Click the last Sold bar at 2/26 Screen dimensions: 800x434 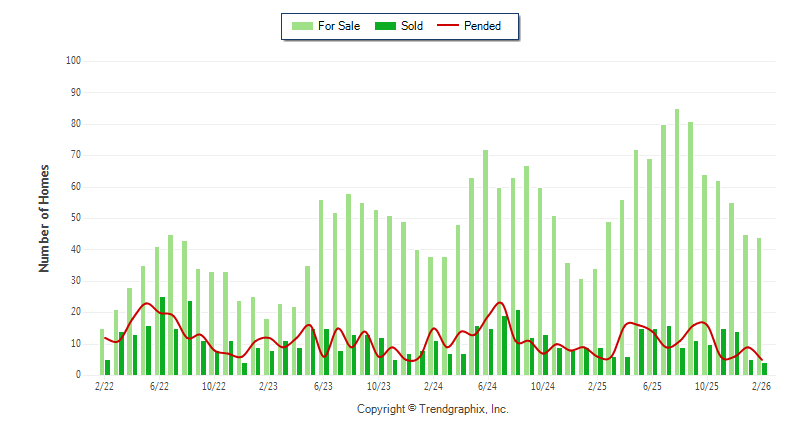pyautogui.click(x=765, y=369)
